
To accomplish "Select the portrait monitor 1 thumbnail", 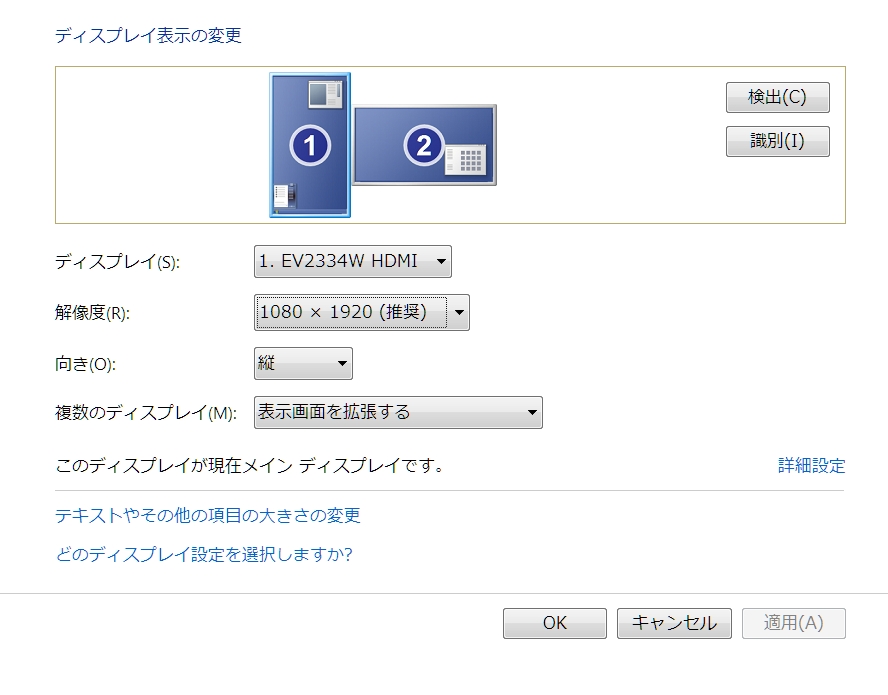I will point(310,145).
